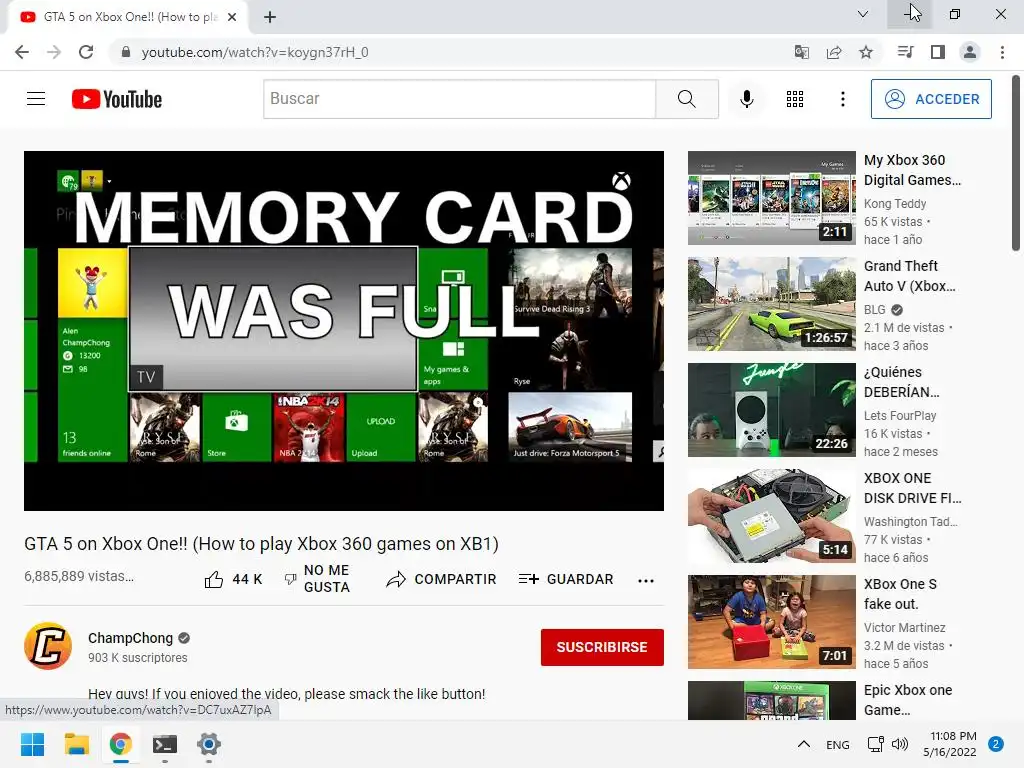This screenshot has width=1024, height=768.
Task: Click the Lets FourPlay channel name
Action: pyautogui.click(x=900, y=415)
